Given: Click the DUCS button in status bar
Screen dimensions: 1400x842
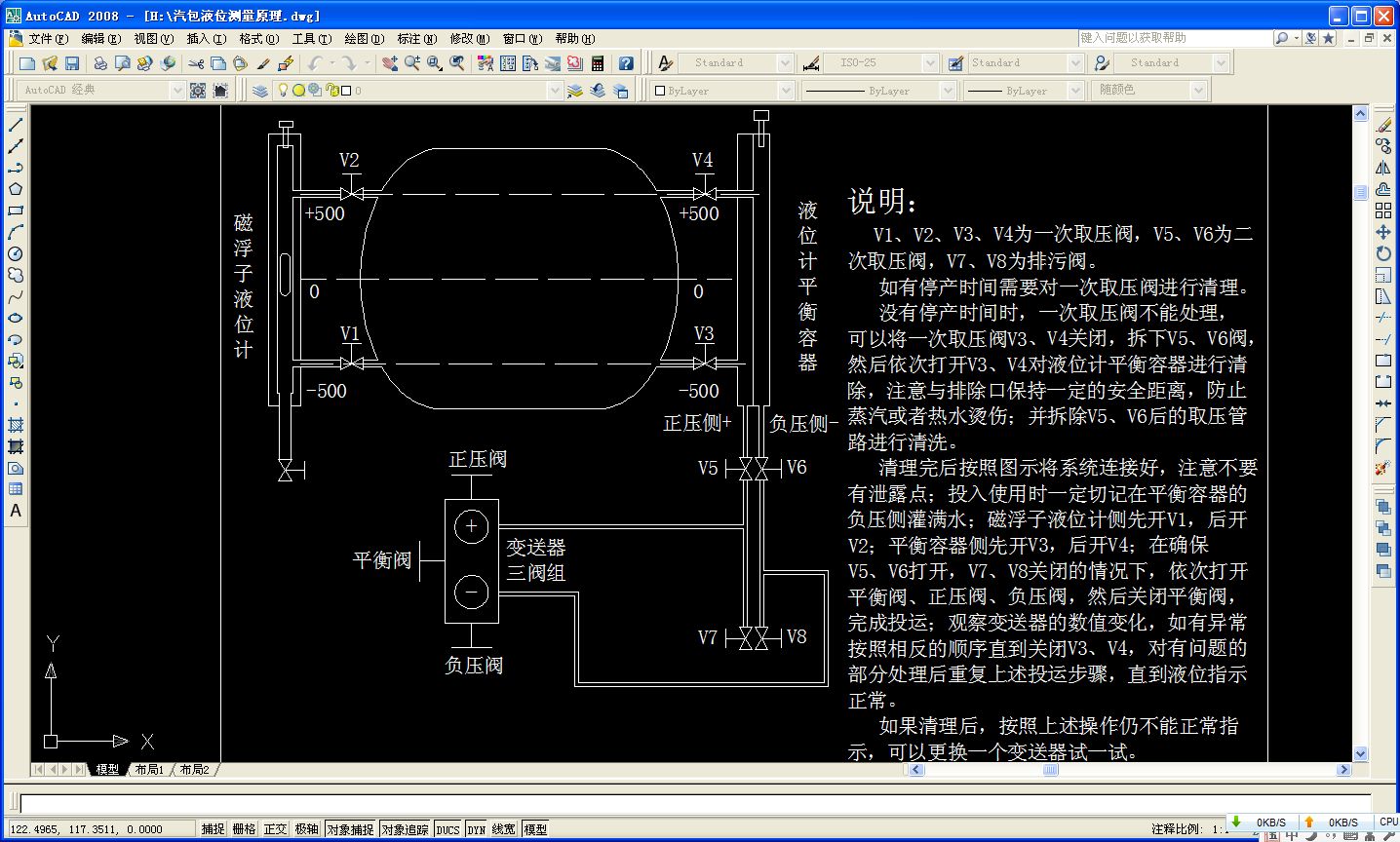Looking at the screenshot, I should [x=447, y=829].
